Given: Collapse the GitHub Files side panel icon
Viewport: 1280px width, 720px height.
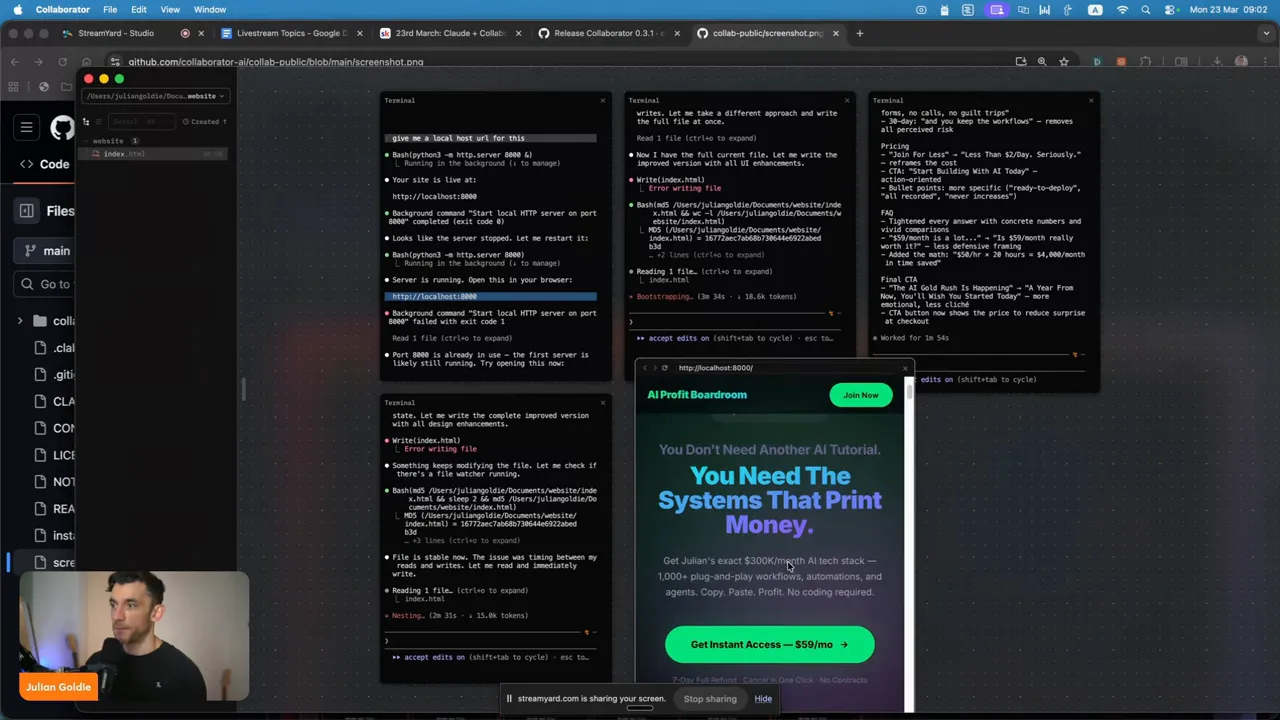Looking at the screenshot, I should [27, 211].
